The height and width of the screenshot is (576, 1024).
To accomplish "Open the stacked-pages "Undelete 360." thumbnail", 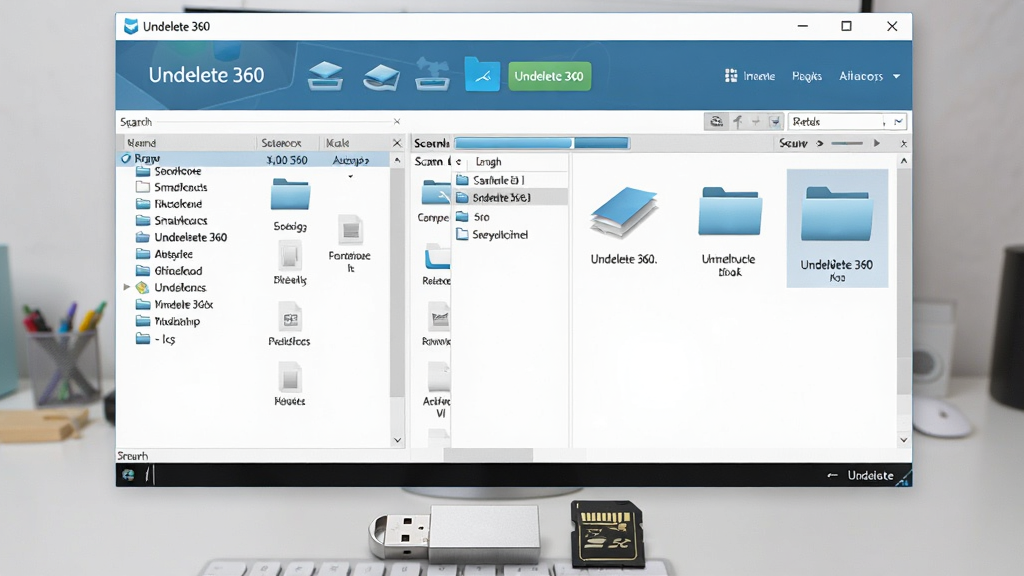I will (624, 213).
